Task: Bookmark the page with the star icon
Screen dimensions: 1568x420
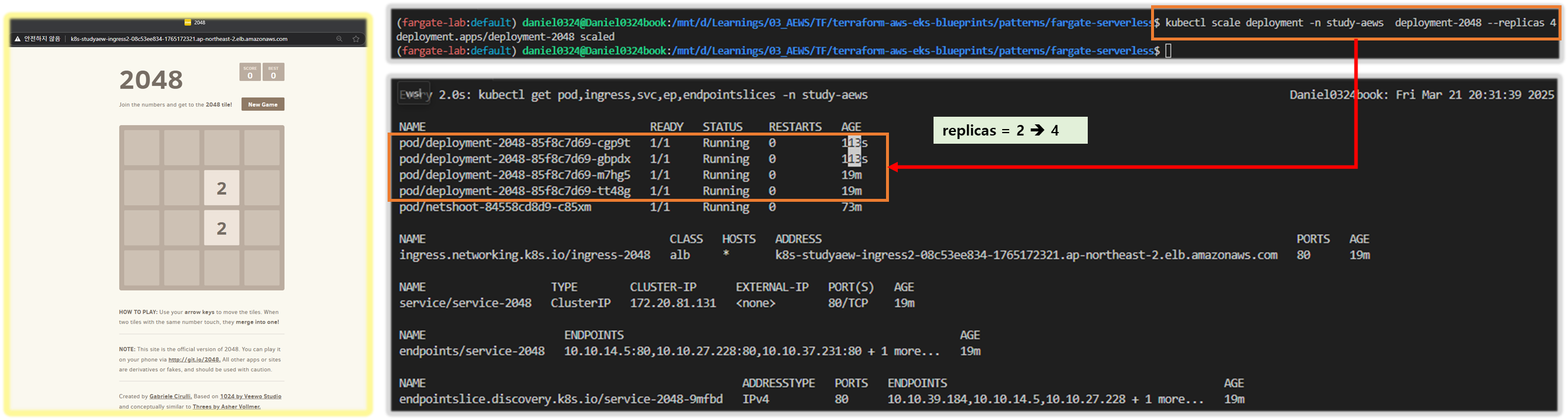Action: pos(356,39)
